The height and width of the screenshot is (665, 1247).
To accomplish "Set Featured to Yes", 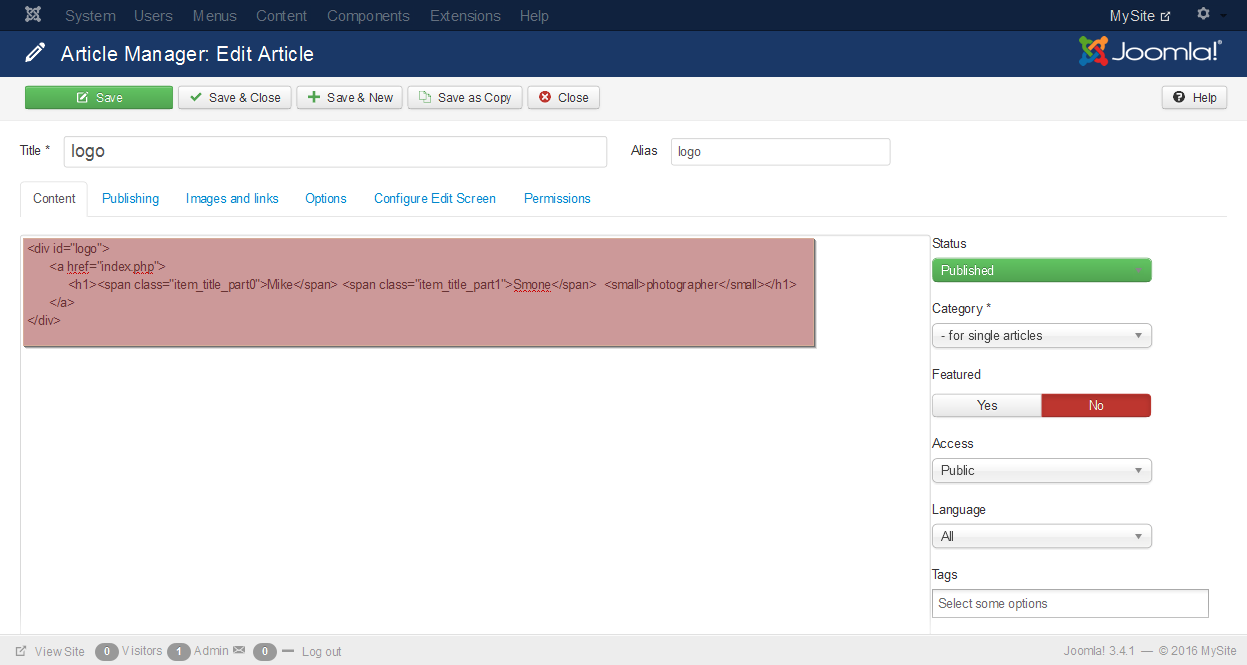I will [x=986, y=405].
